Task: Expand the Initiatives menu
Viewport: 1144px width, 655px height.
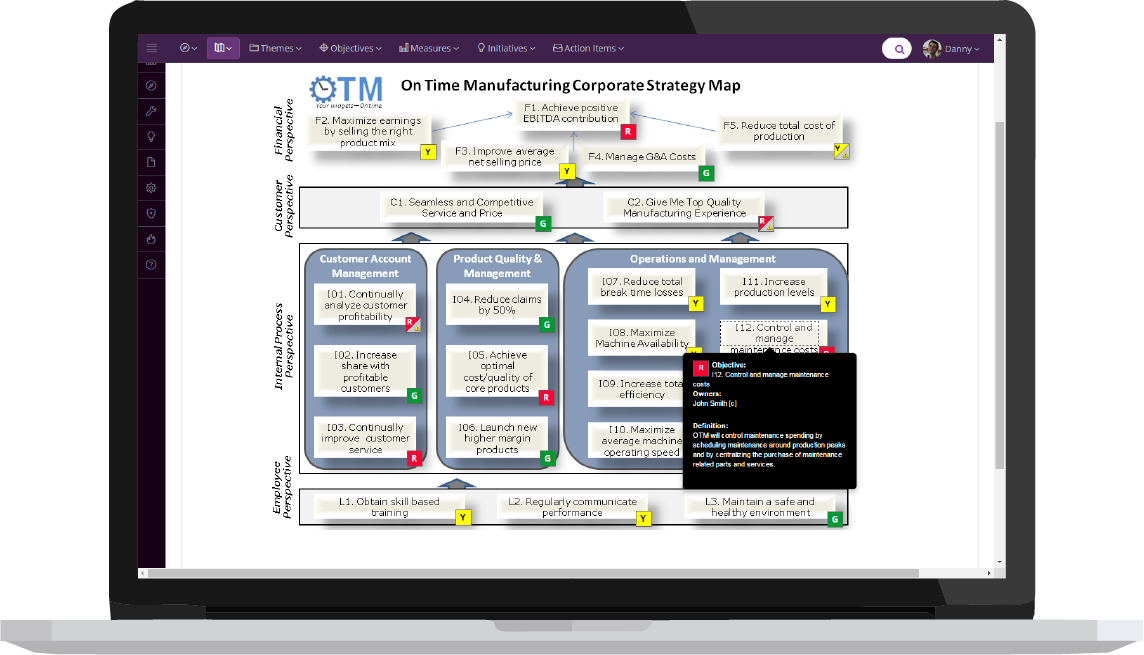Action: coord(506,48)
